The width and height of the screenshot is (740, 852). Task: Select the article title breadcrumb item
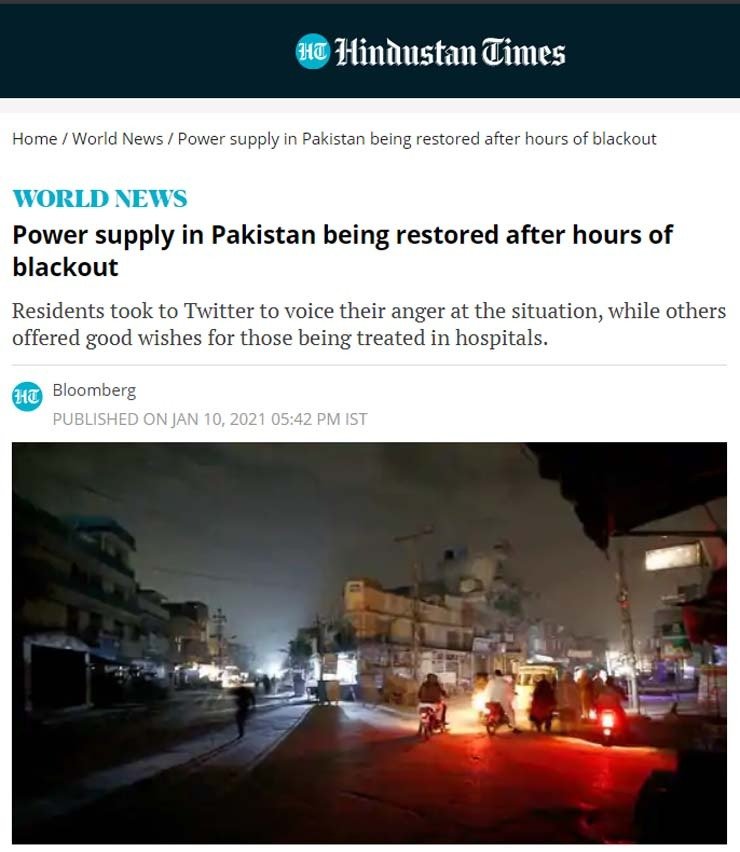tap(417, 139)
